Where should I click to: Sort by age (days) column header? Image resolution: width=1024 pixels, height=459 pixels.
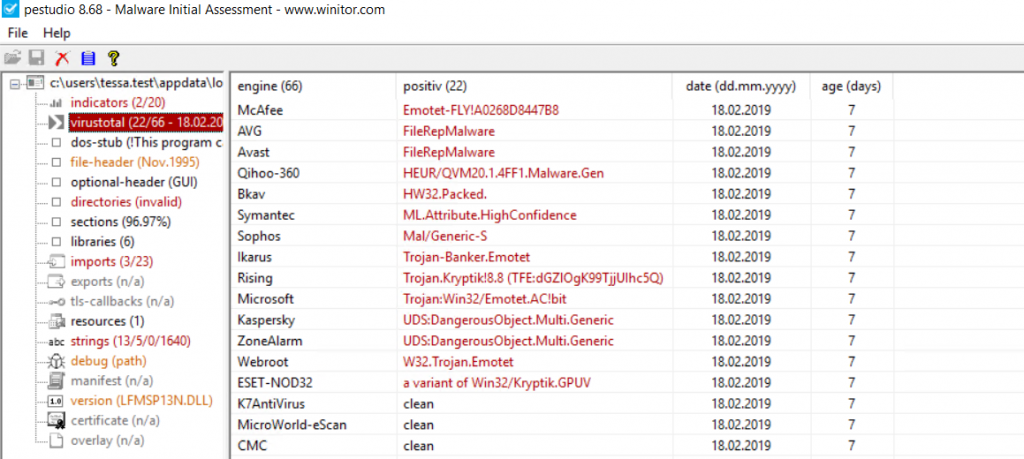(852, 86)
